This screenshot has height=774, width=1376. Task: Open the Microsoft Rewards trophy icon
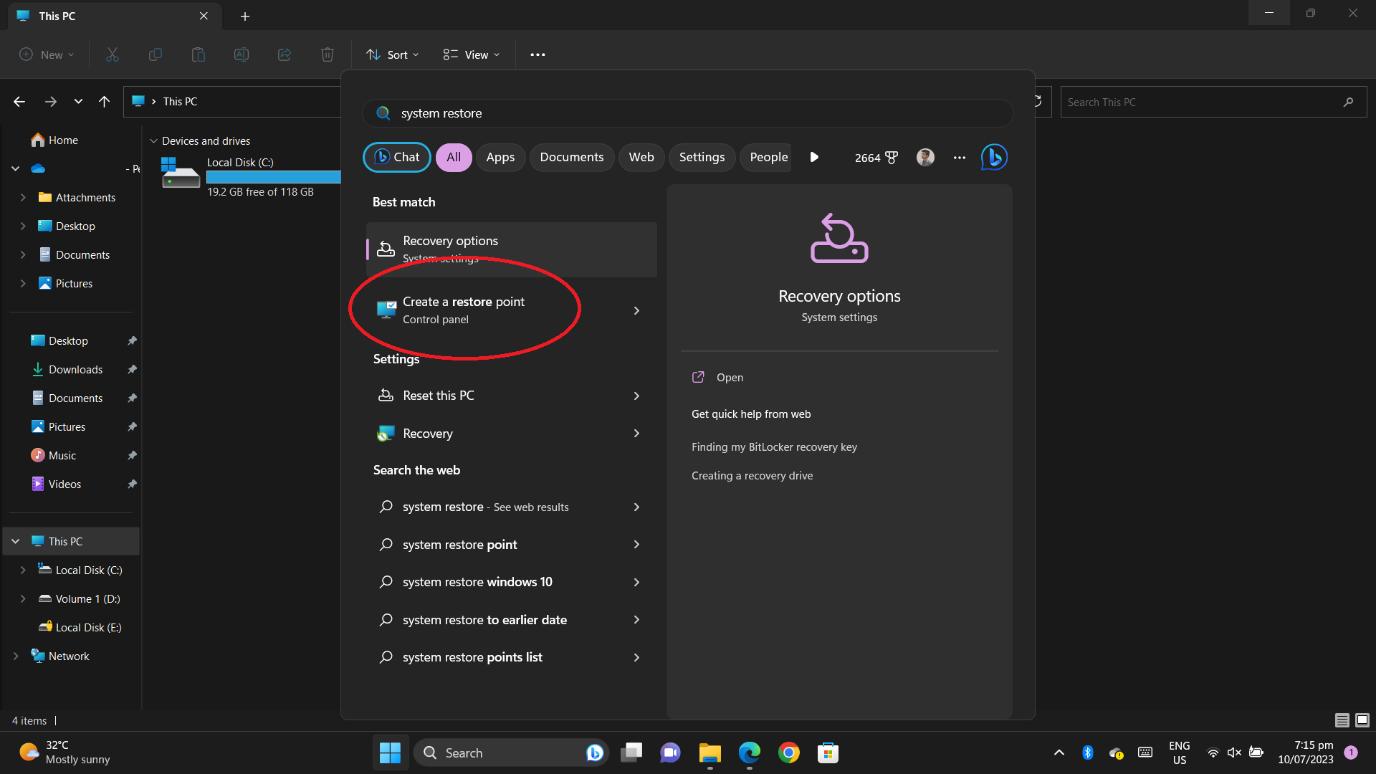click(890, 157)
